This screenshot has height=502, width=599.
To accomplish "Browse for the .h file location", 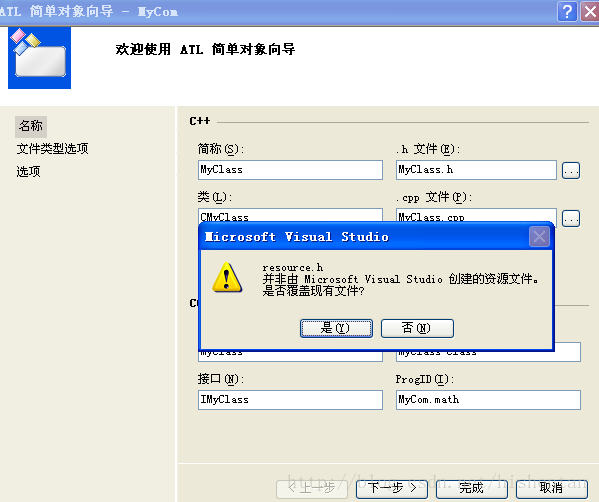I will (571, 170).
